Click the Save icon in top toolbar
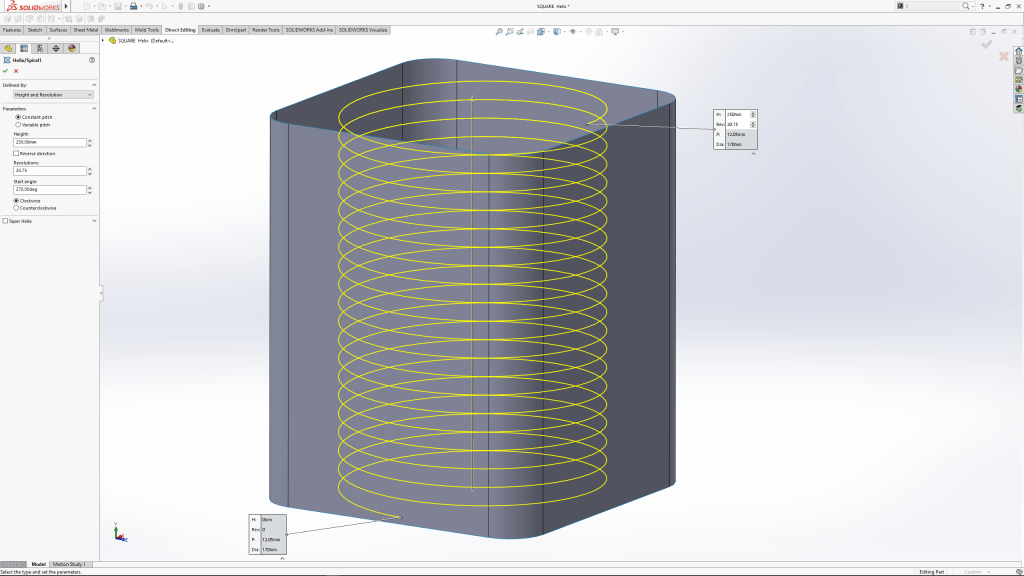The image size is (1024, 576). 118,7
